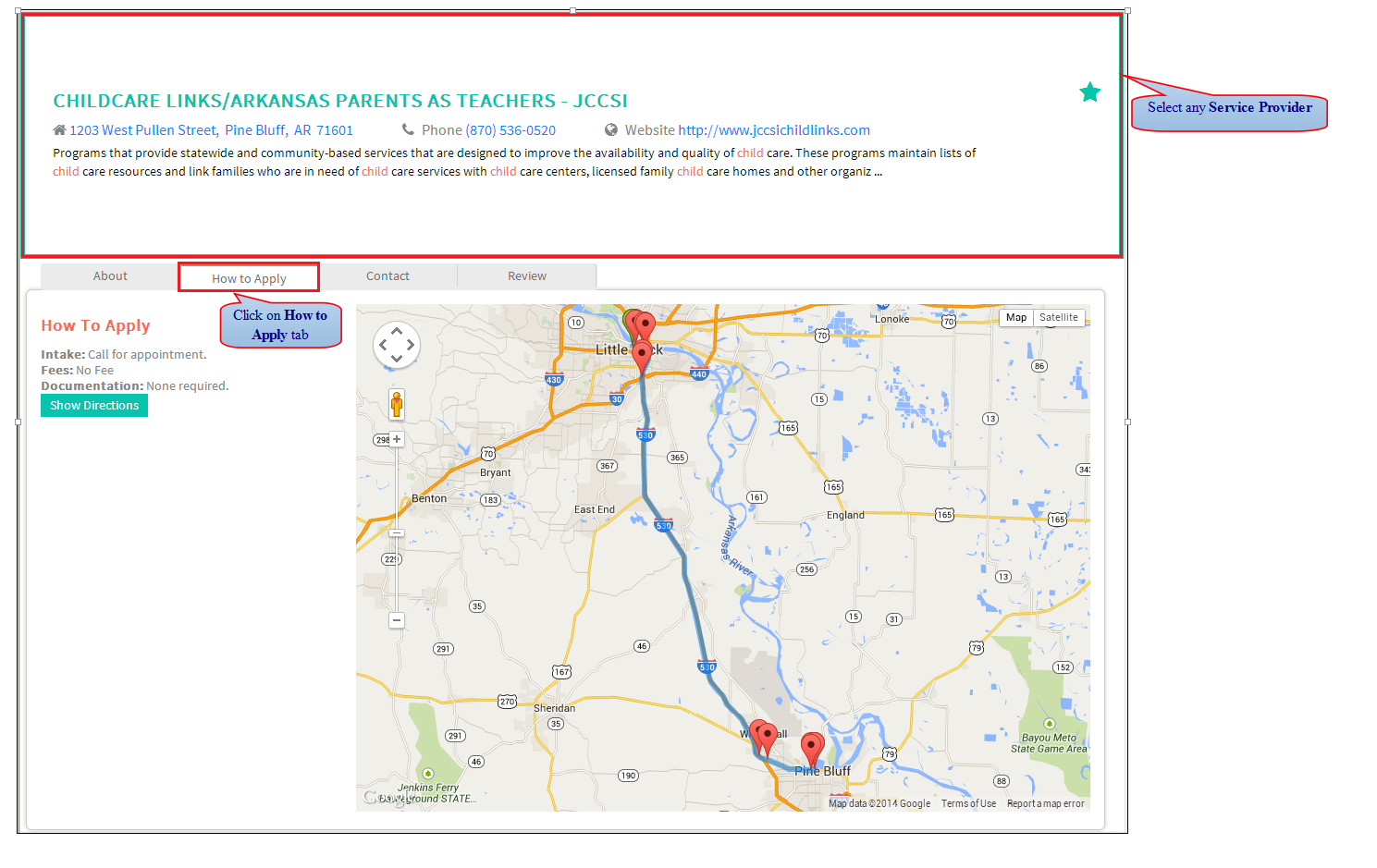Viewport: 1377px width, 868px height.
Task: Click the Show Directions button
Action: click(x=94, y=406)
